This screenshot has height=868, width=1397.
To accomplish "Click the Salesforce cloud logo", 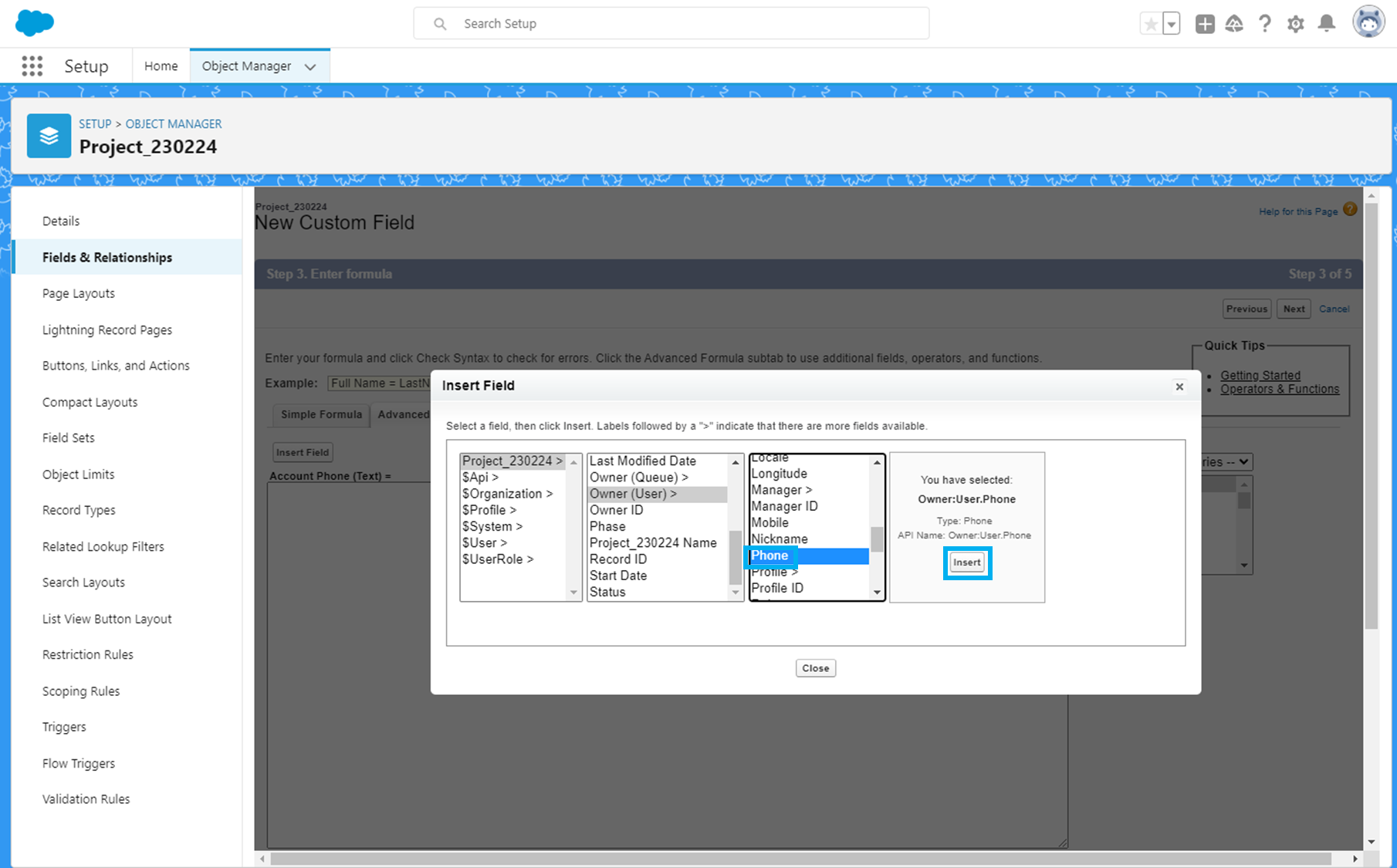I will [x=35, y=23].
